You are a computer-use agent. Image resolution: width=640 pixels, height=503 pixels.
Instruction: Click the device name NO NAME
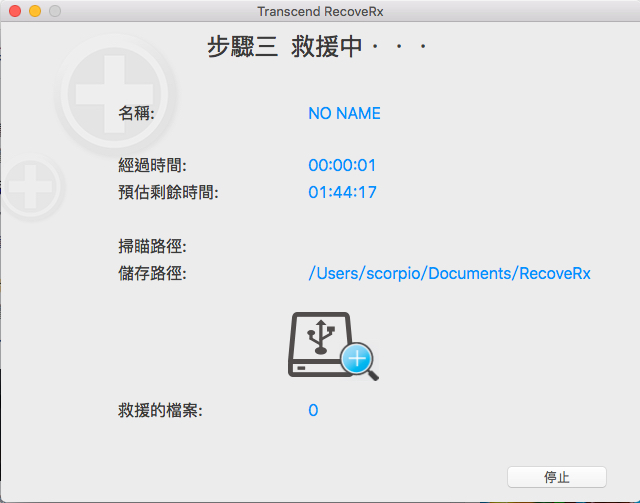[x=344, y=113]
